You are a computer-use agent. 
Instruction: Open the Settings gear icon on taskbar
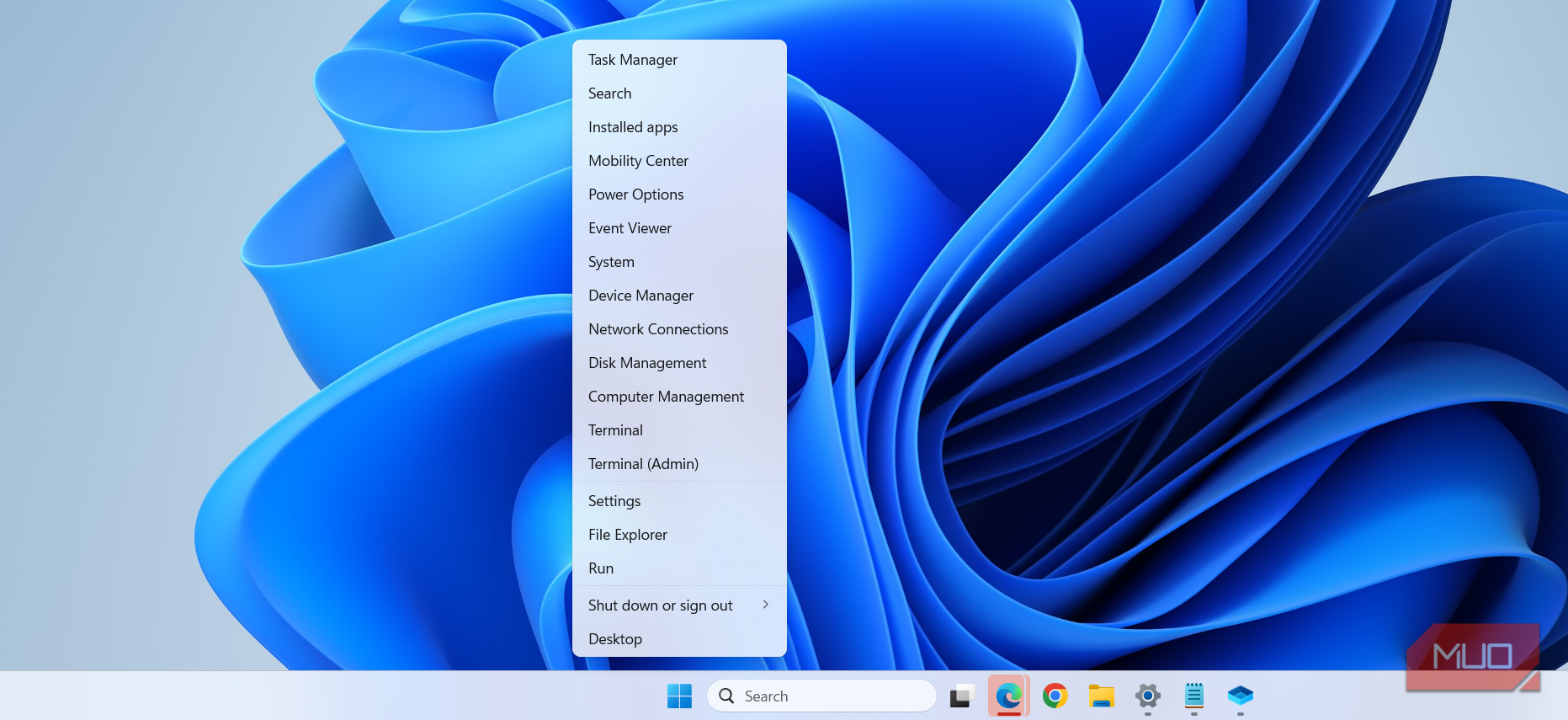[x=1147, y=696]
